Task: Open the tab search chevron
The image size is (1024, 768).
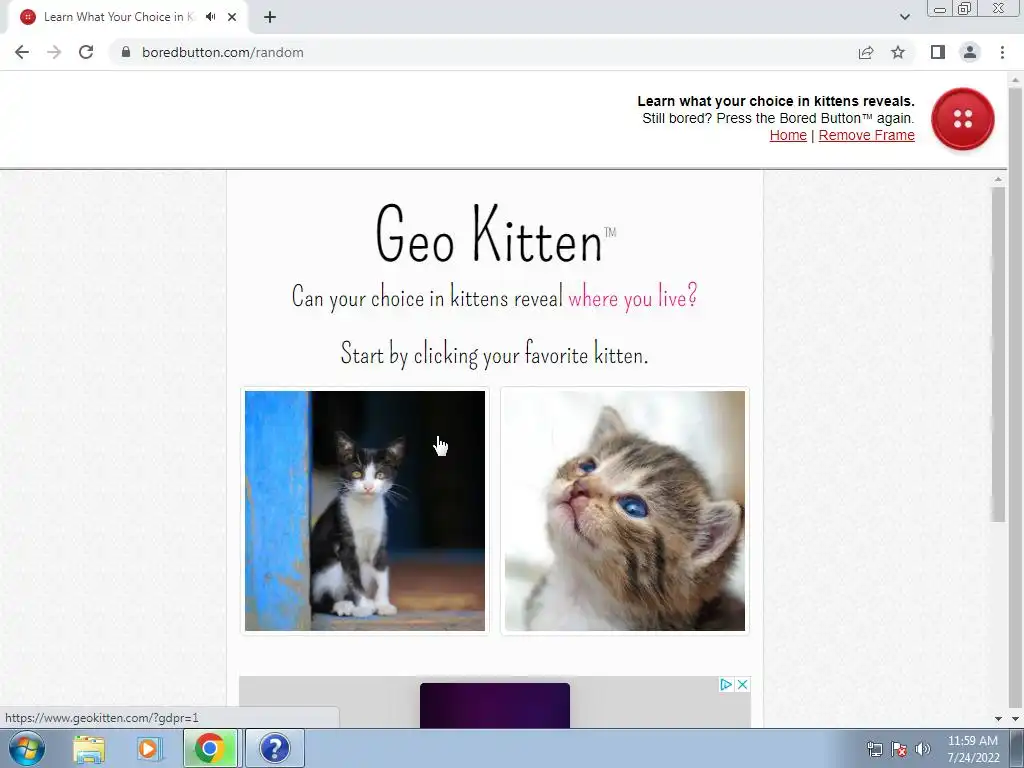Action: (x=904, y=17)
